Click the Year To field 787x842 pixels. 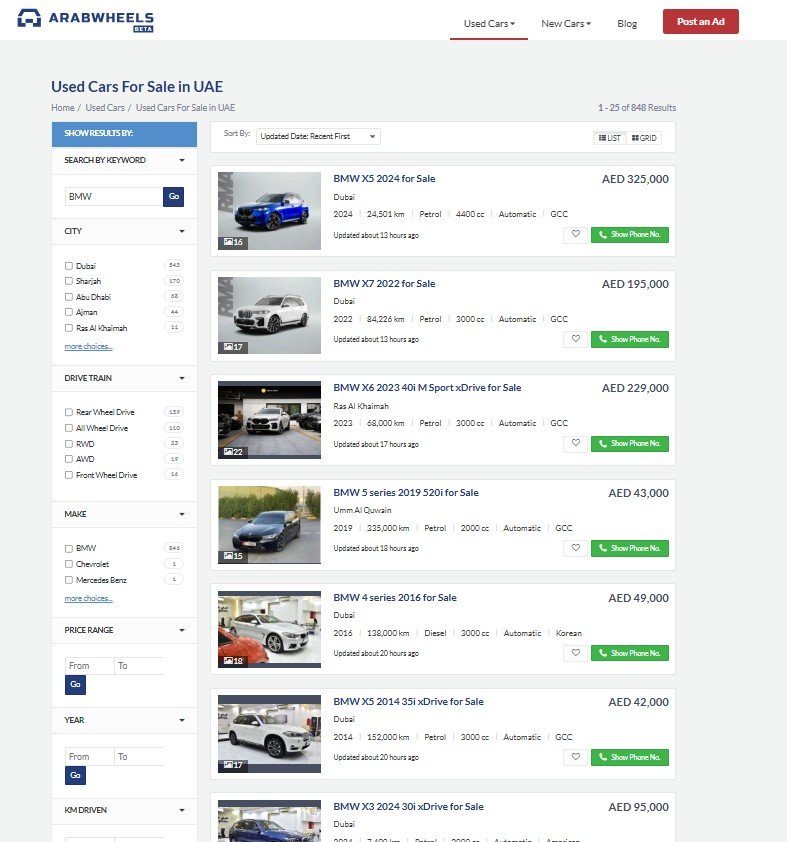click(139, 757)
